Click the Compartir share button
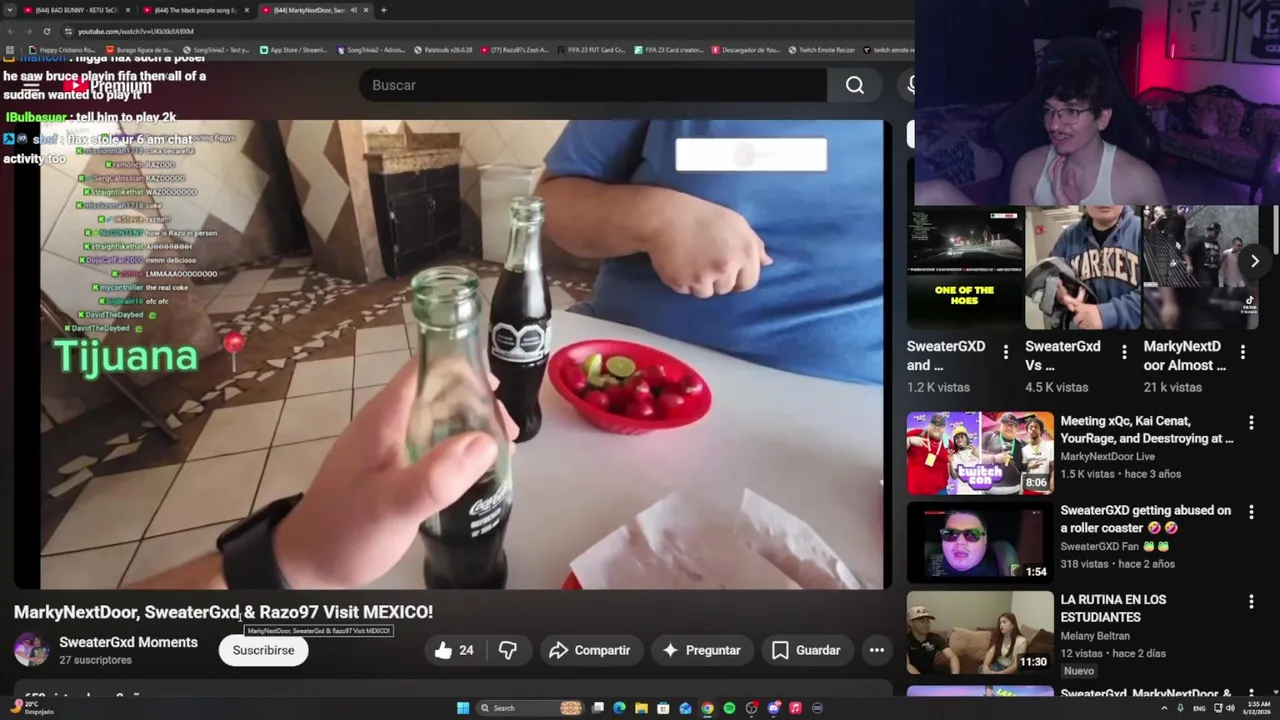1280x720 pixels. click(x=590, y=650)
